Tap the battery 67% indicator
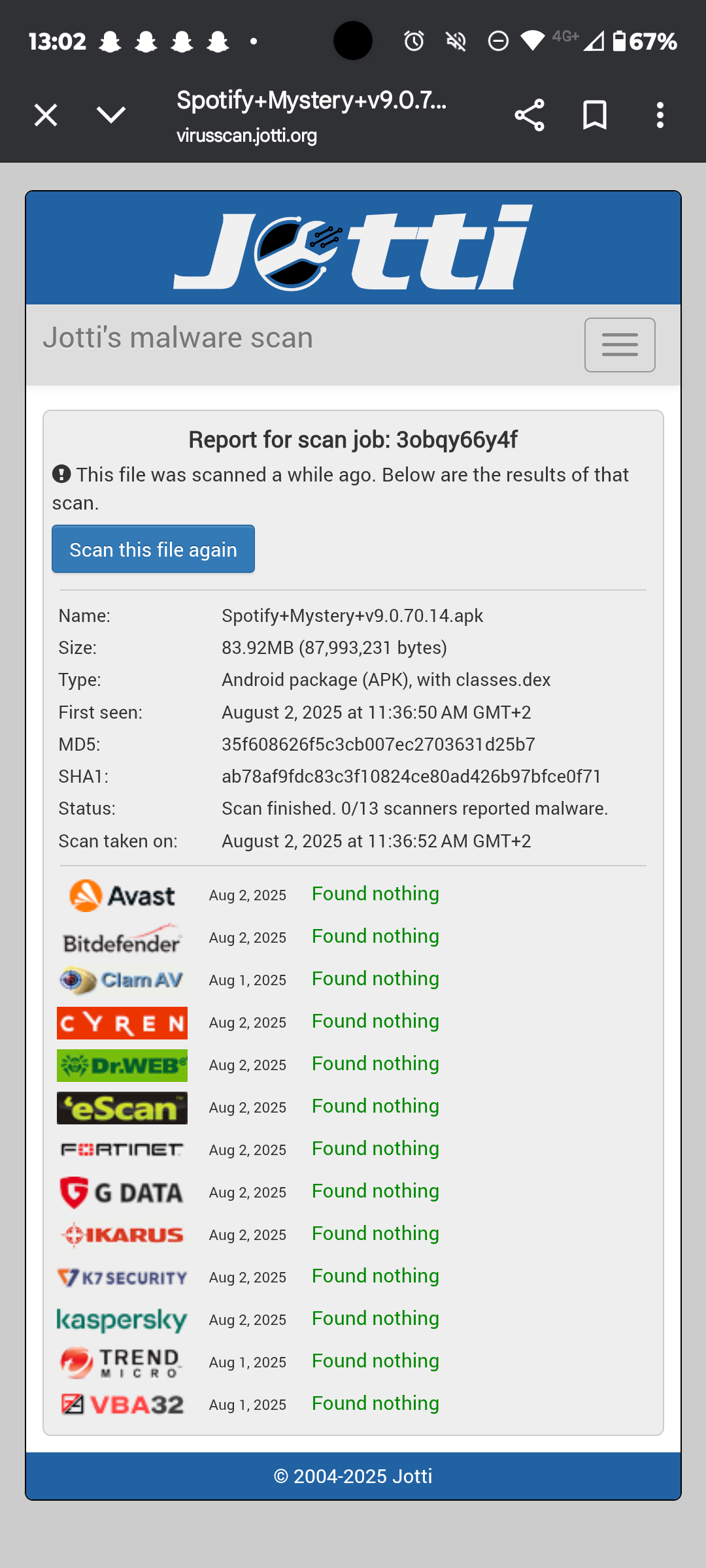The height and width of the screenshot is (1568, 706). click(x=645, y=42)
